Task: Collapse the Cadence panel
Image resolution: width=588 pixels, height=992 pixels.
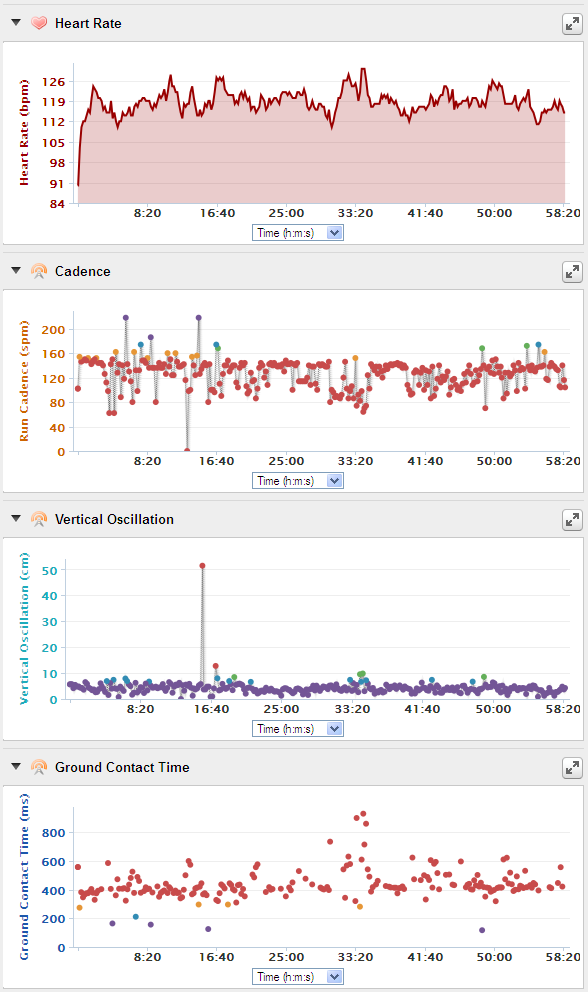Action: point(16,270)
